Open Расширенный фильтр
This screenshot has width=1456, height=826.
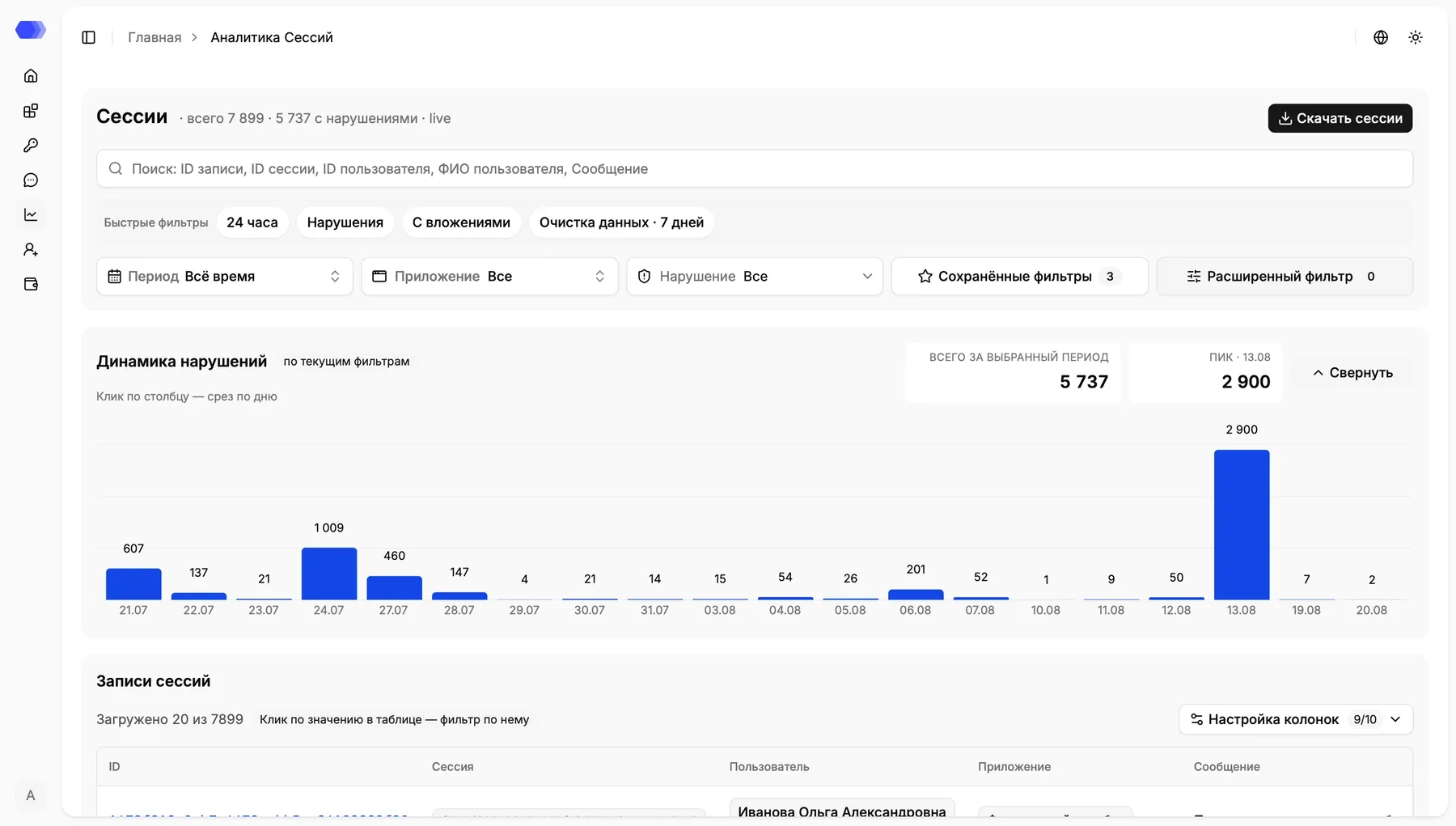tap(1285, 277)
